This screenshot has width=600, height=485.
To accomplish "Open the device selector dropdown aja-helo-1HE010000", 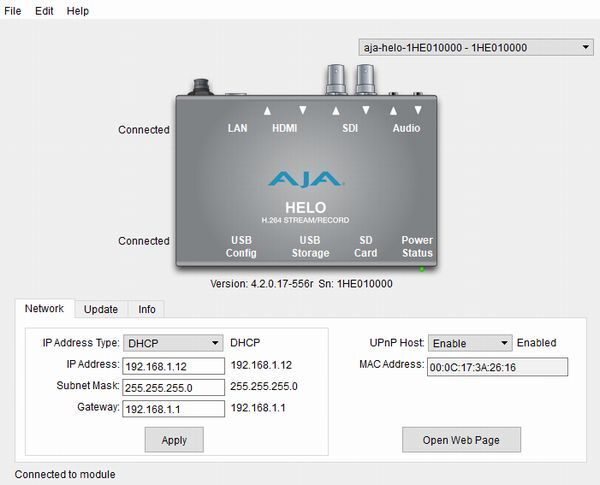I will pyautogui.click(x=476, y=47).
